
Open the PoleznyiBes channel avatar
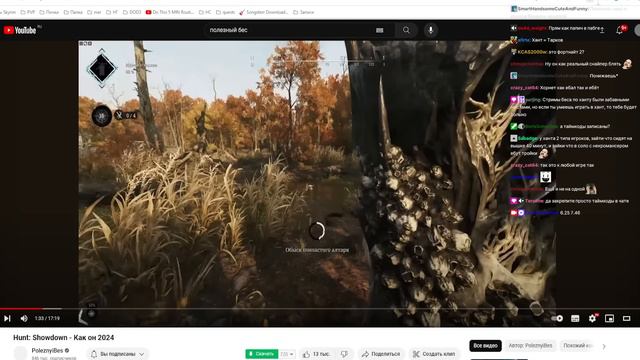pos(20,353)
